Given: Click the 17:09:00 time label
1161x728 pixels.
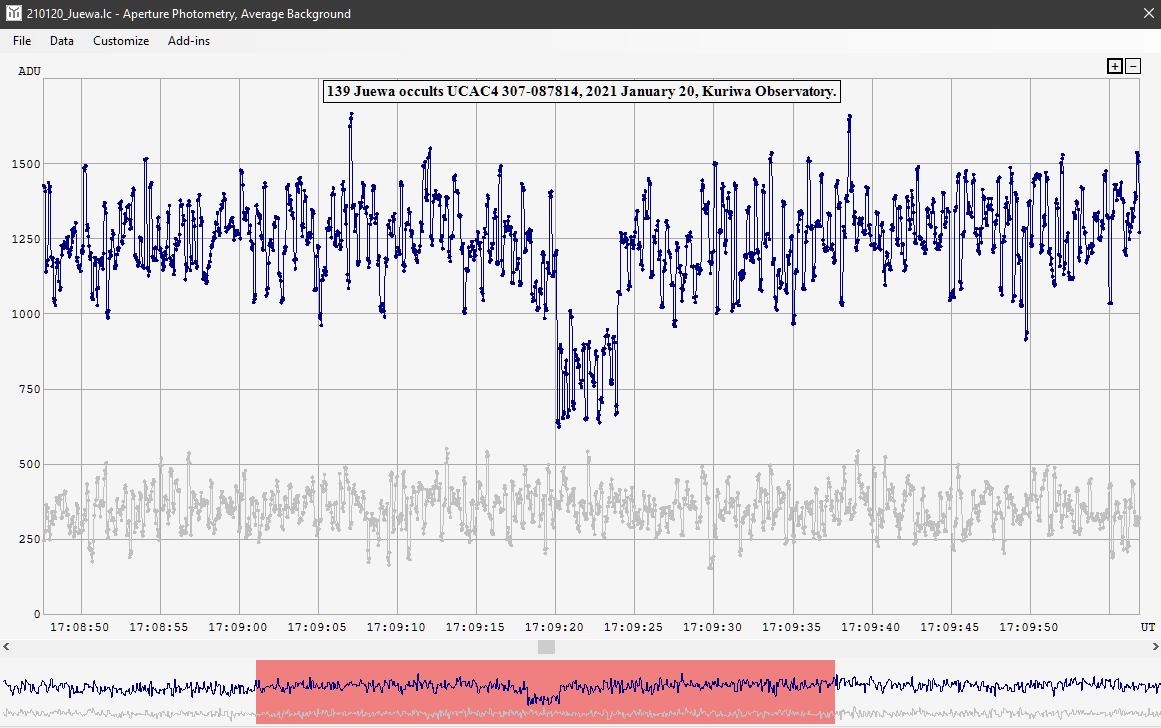Looking at the screenshot, I should (x=238, y=627).
